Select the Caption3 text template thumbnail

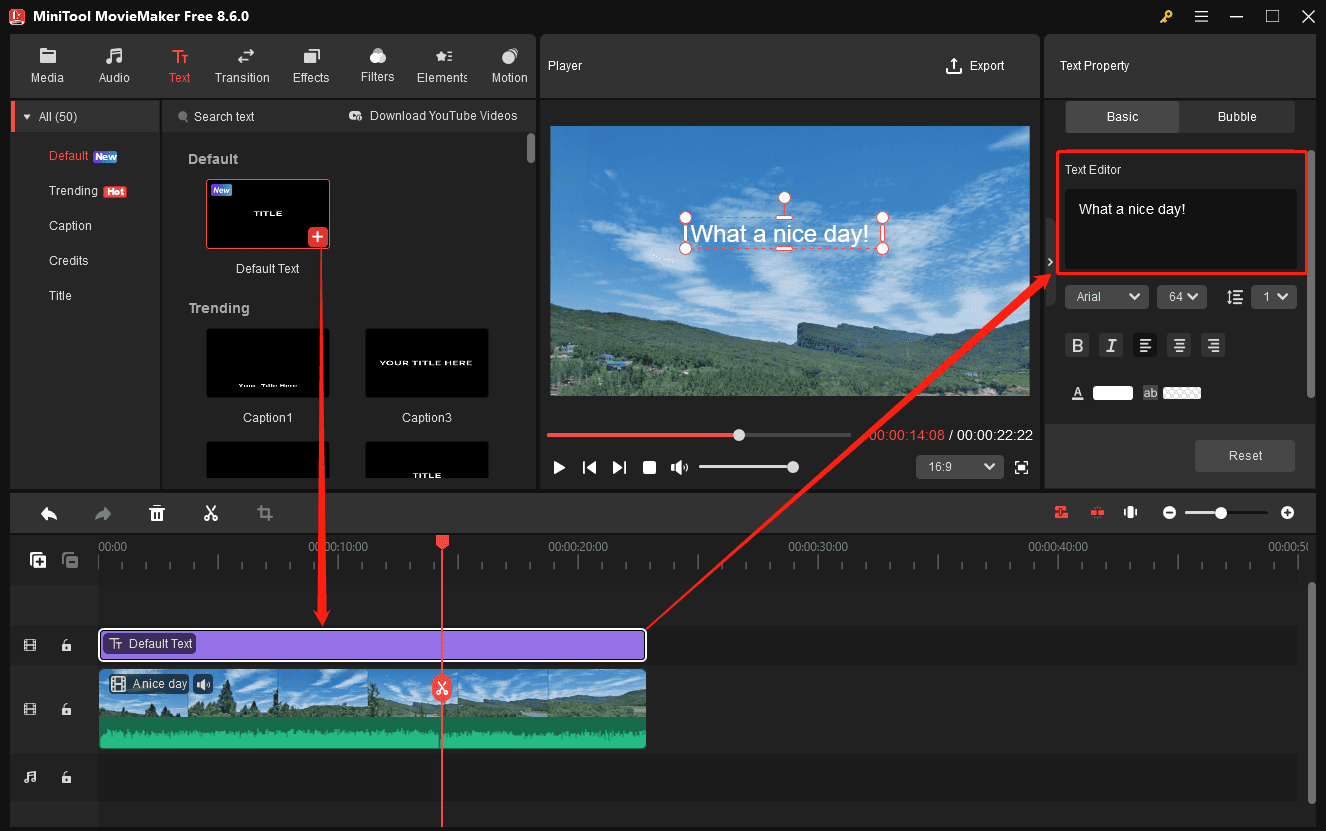(x=427, y=363)
